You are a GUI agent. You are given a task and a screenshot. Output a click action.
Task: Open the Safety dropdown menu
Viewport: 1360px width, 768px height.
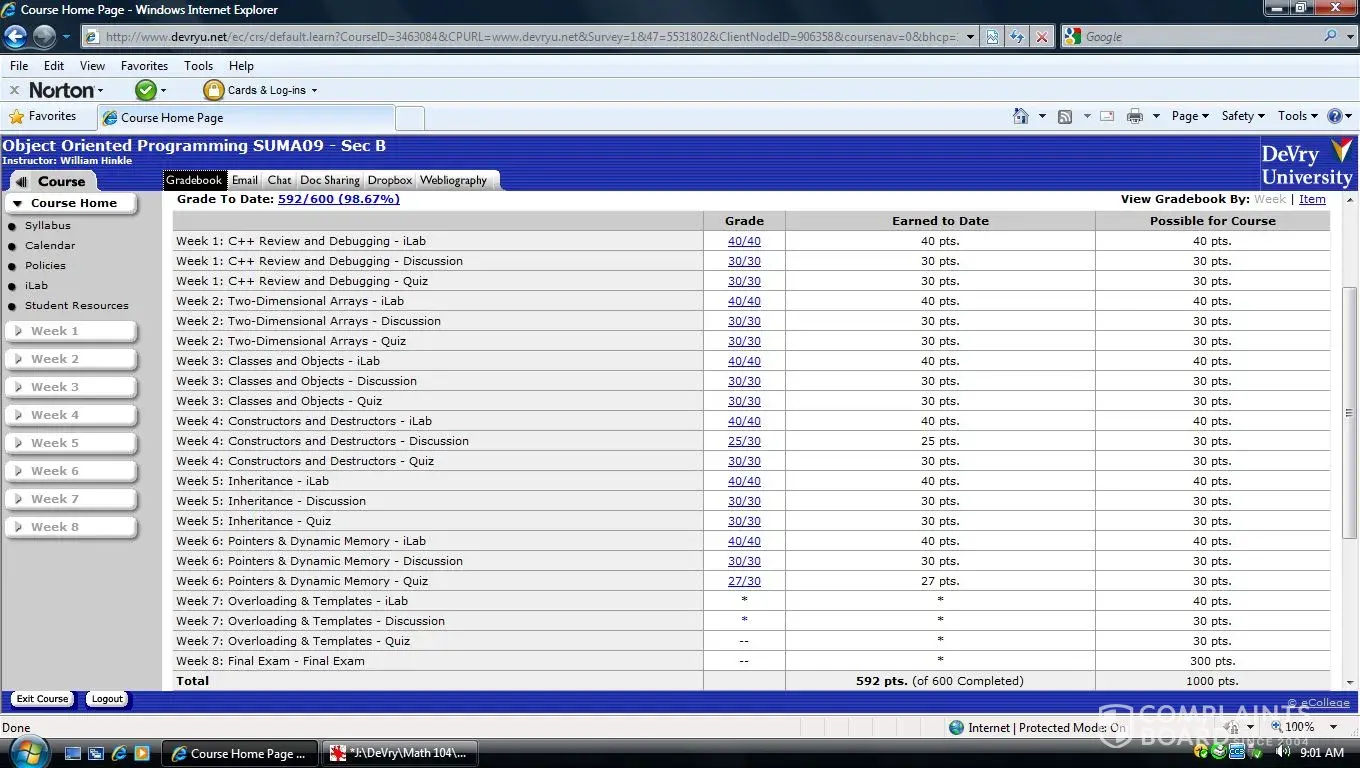pos(1242,116)
